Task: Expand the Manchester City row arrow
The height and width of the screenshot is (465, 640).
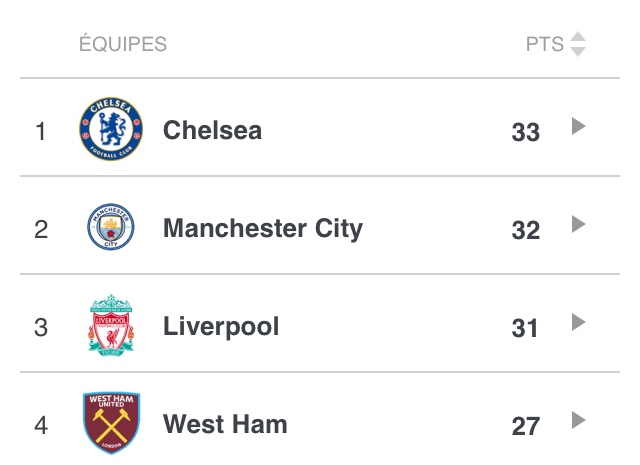Action: [577, 225]
